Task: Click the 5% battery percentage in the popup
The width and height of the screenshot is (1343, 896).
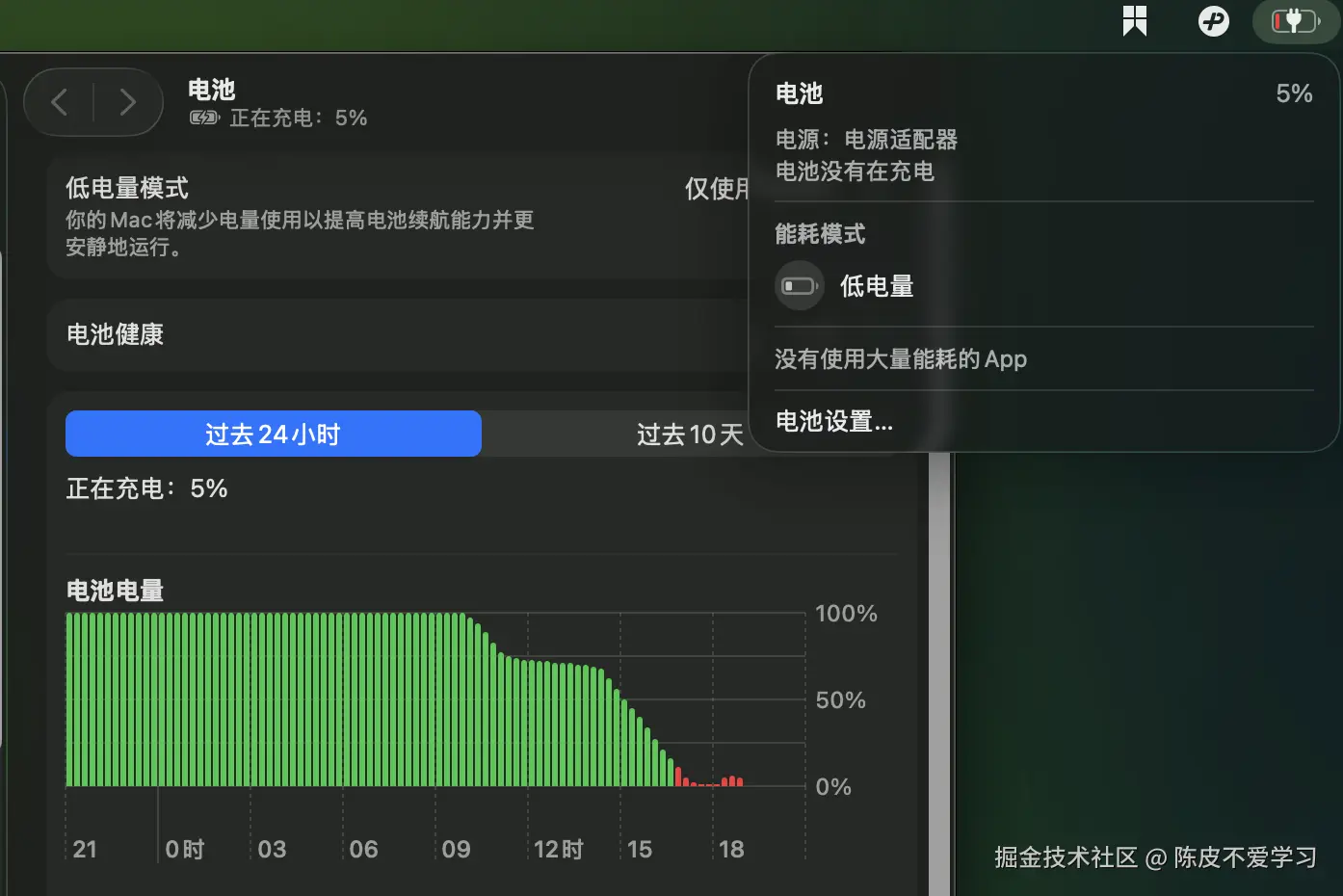Action: pyautogui.click(x=1294, y=92)
